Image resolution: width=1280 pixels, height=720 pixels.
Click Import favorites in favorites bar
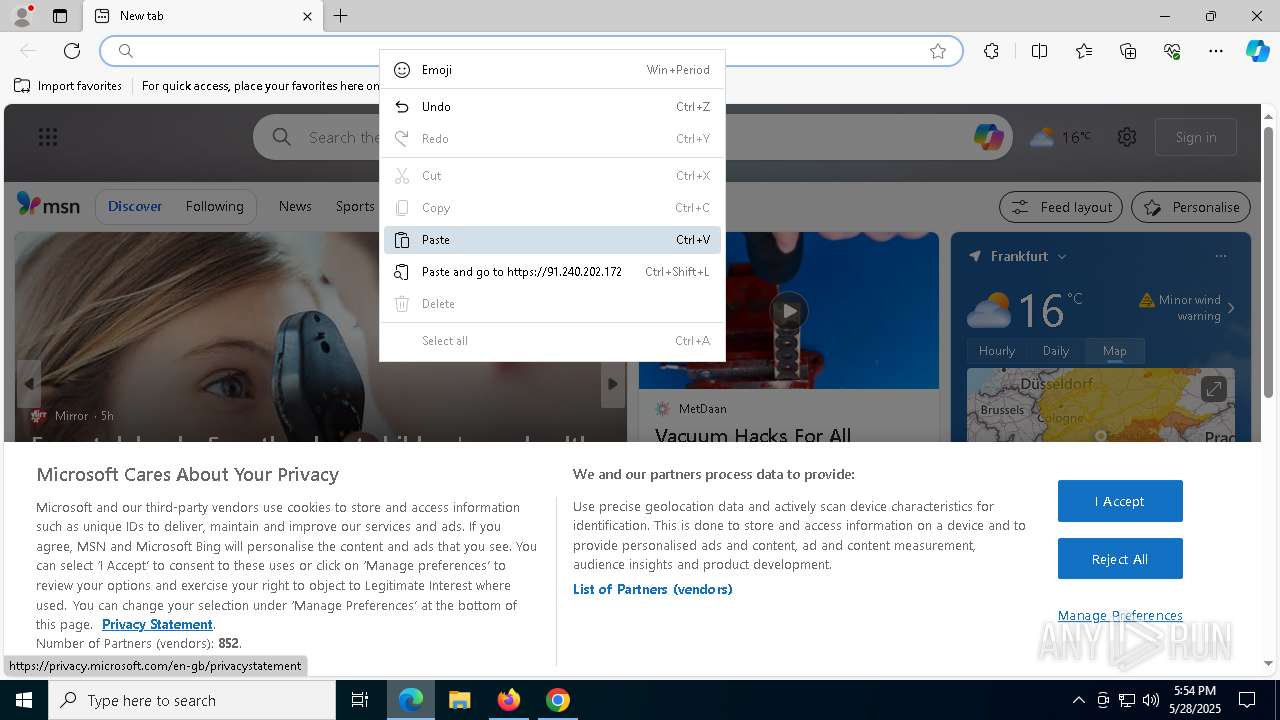pos(68,86)
